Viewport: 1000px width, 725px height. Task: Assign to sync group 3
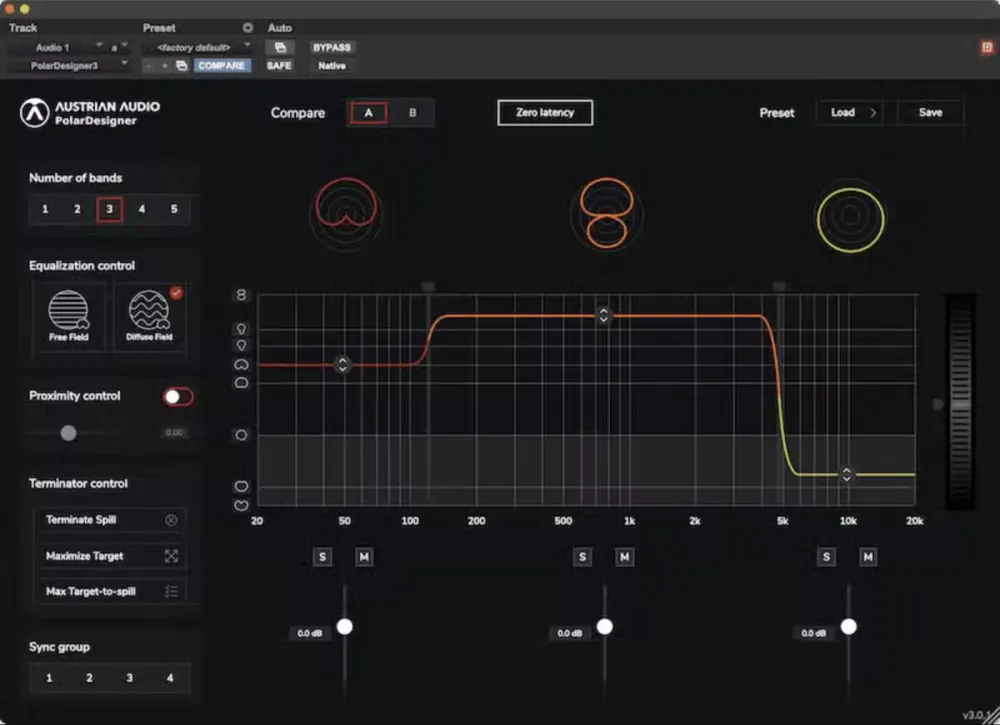click(129, 678)
